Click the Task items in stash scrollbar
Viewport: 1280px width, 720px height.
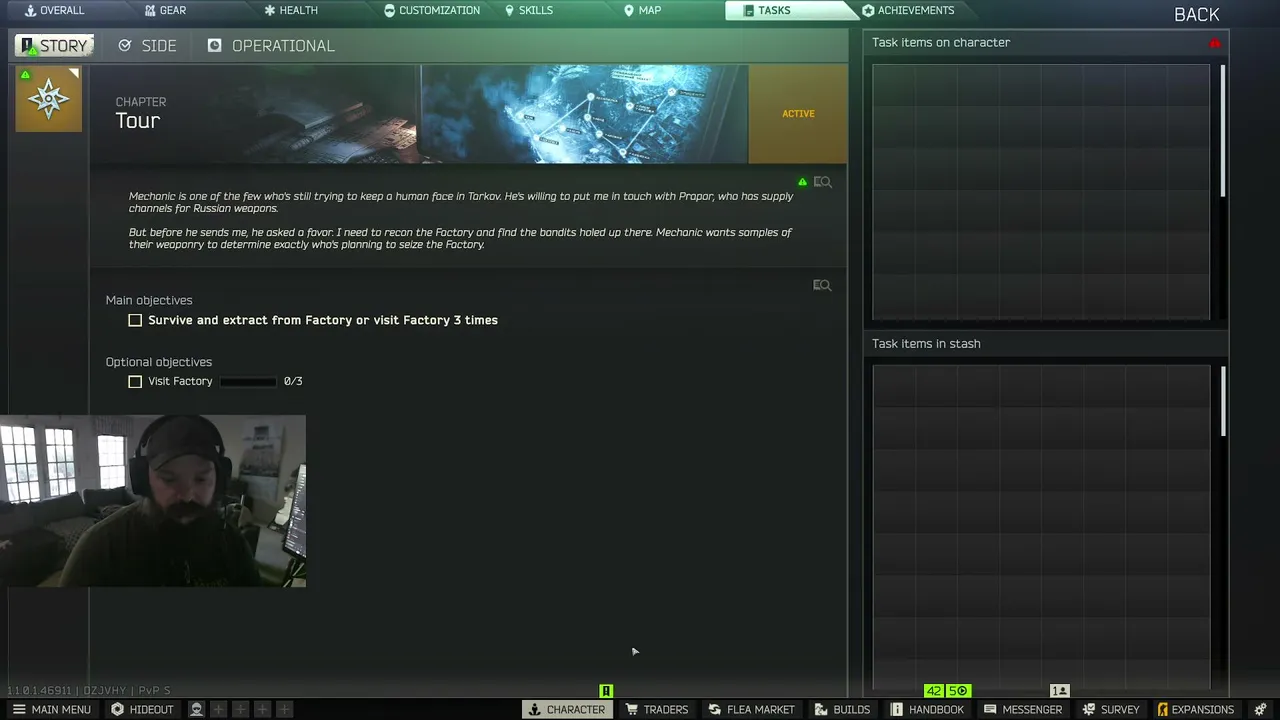1222,401
